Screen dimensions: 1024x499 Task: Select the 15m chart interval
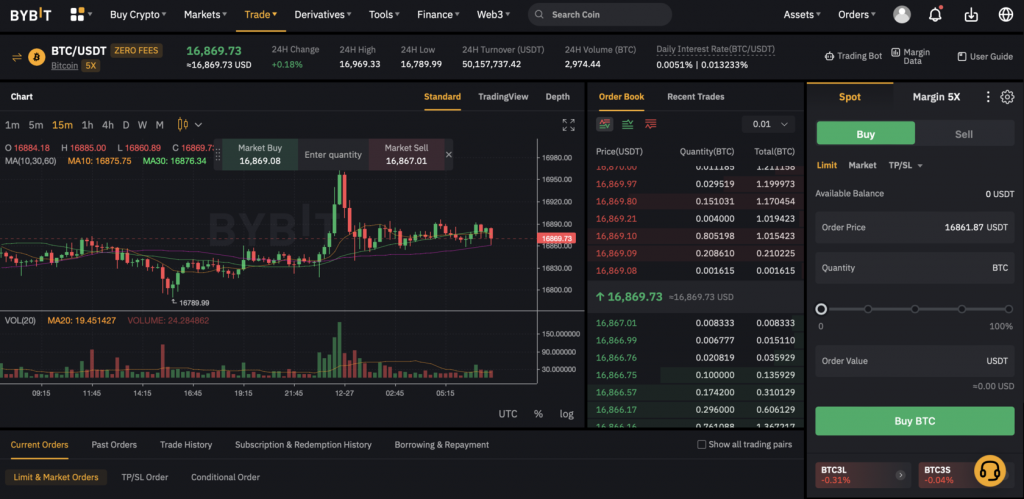pyautogui.click(x=63, y=125)
